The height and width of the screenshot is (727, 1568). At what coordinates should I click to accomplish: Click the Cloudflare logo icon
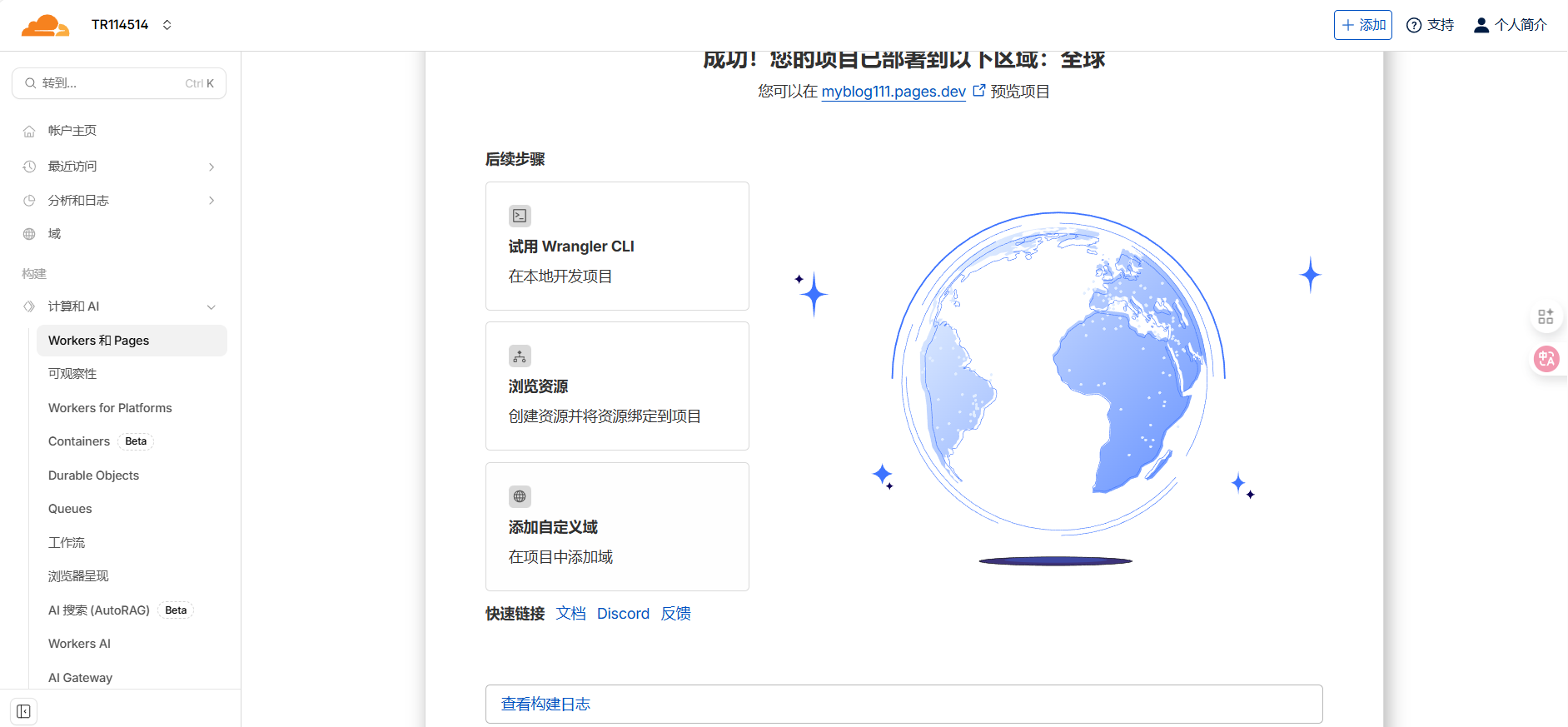click(x=45, y=25)
